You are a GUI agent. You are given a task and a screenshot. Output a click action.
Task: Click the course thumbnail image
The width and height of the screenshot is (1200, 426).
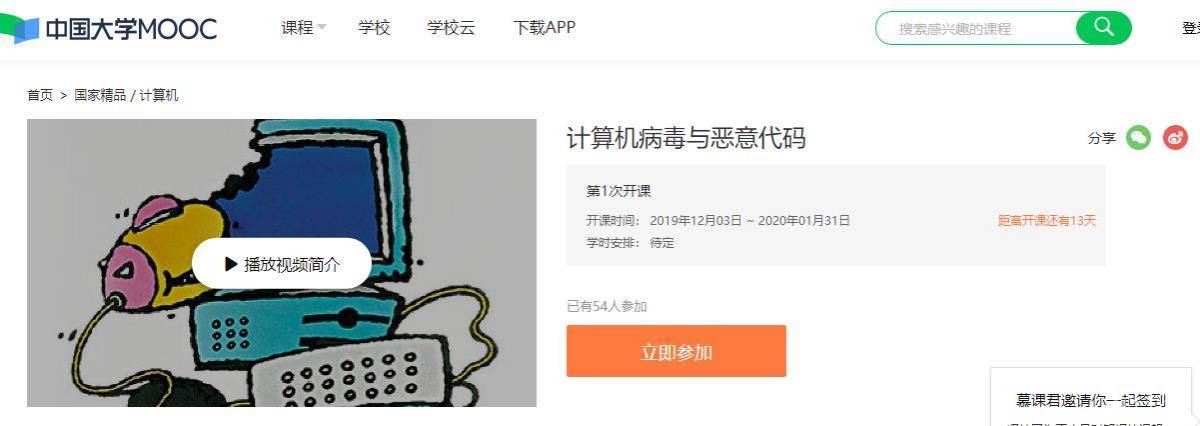(x=281, y=263)
